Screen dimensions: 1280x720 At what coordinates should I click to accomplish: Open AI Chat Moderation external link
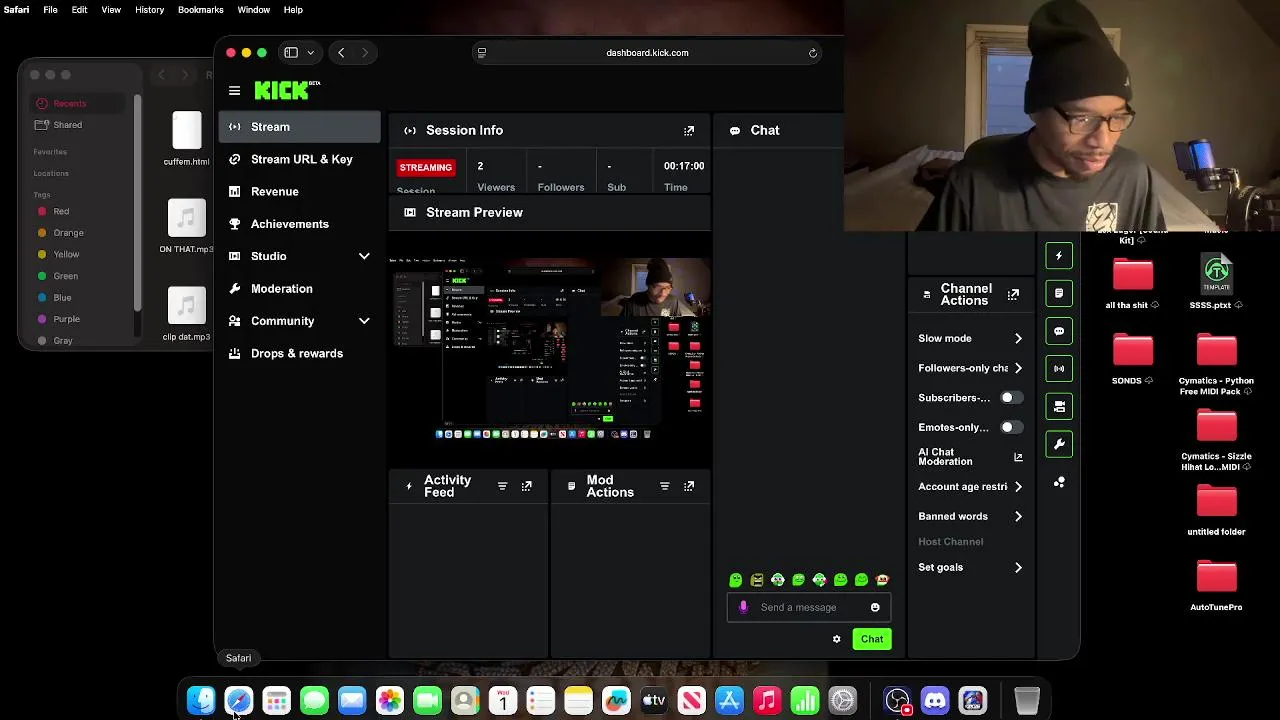(x=1018, y=457)
